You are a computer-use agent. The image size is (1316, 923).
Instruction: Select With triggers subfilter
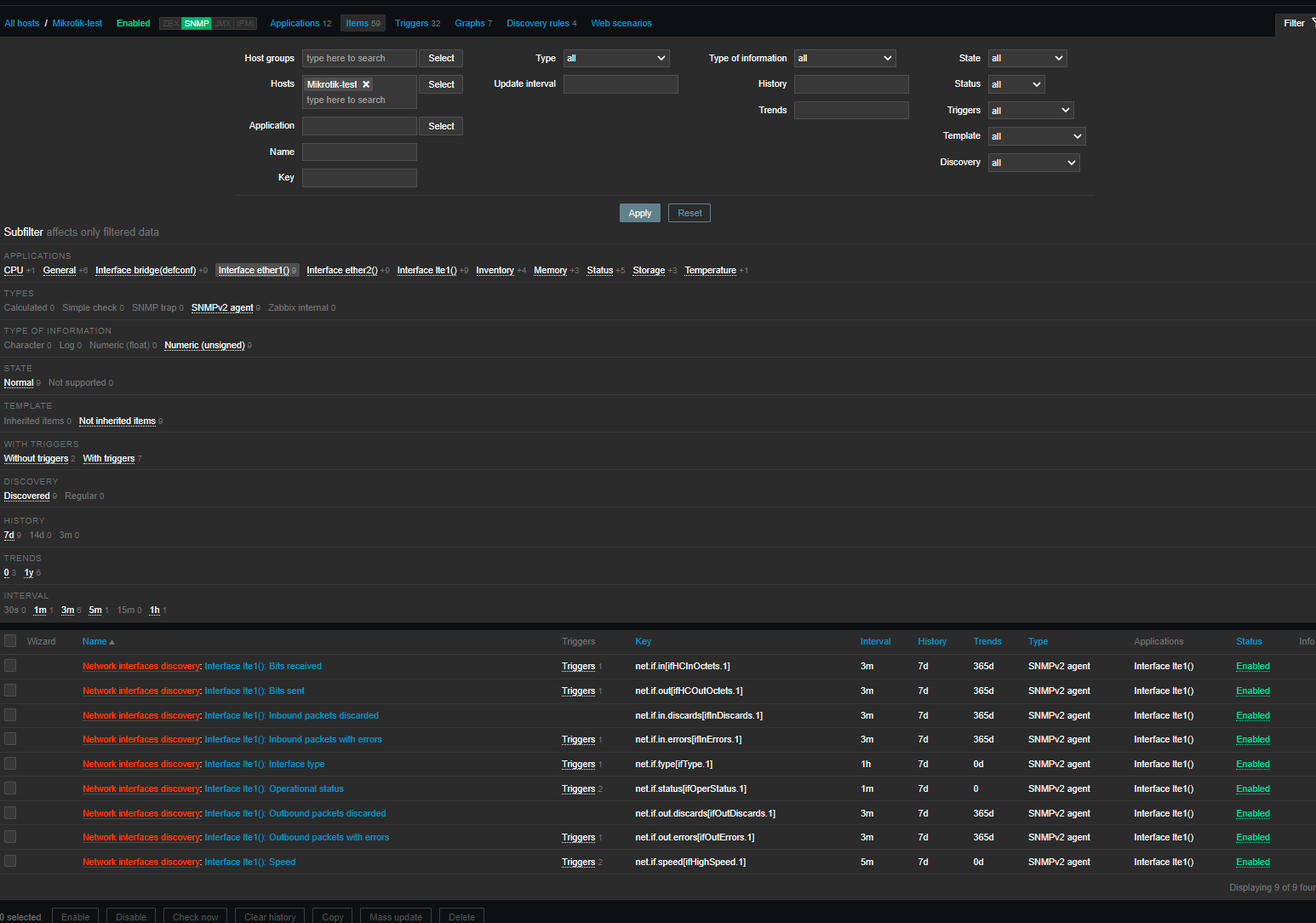(x=108, y=458)
